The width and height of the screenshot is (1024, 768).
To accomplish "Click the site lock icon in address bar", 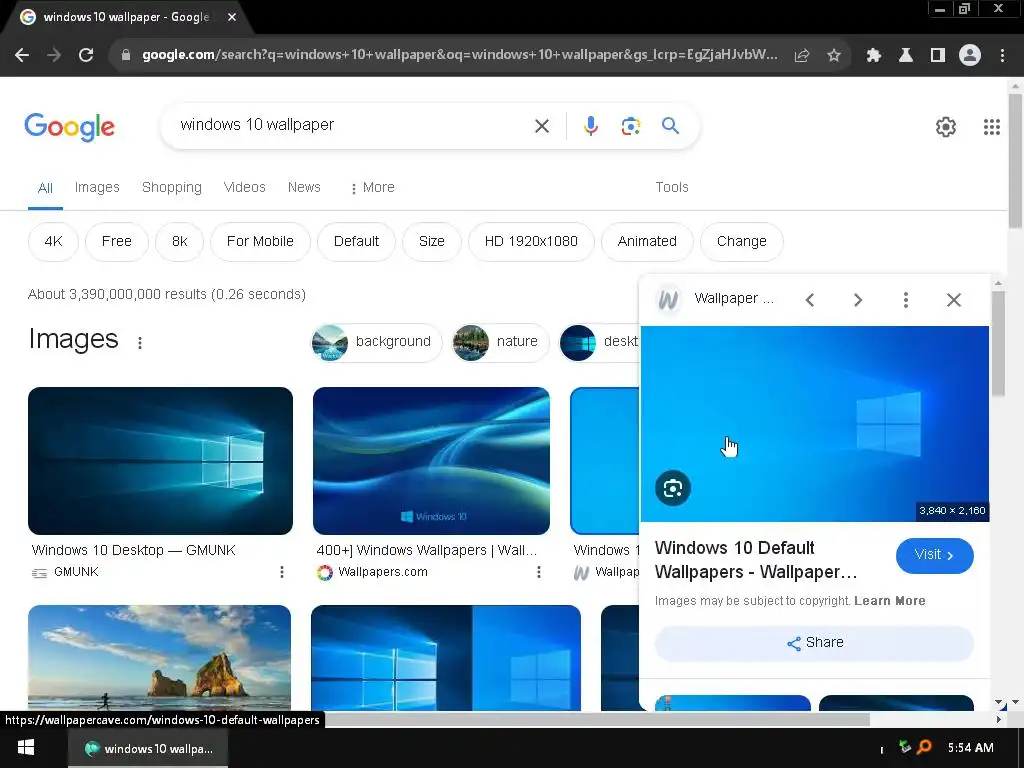I will (x=126, y=56).
